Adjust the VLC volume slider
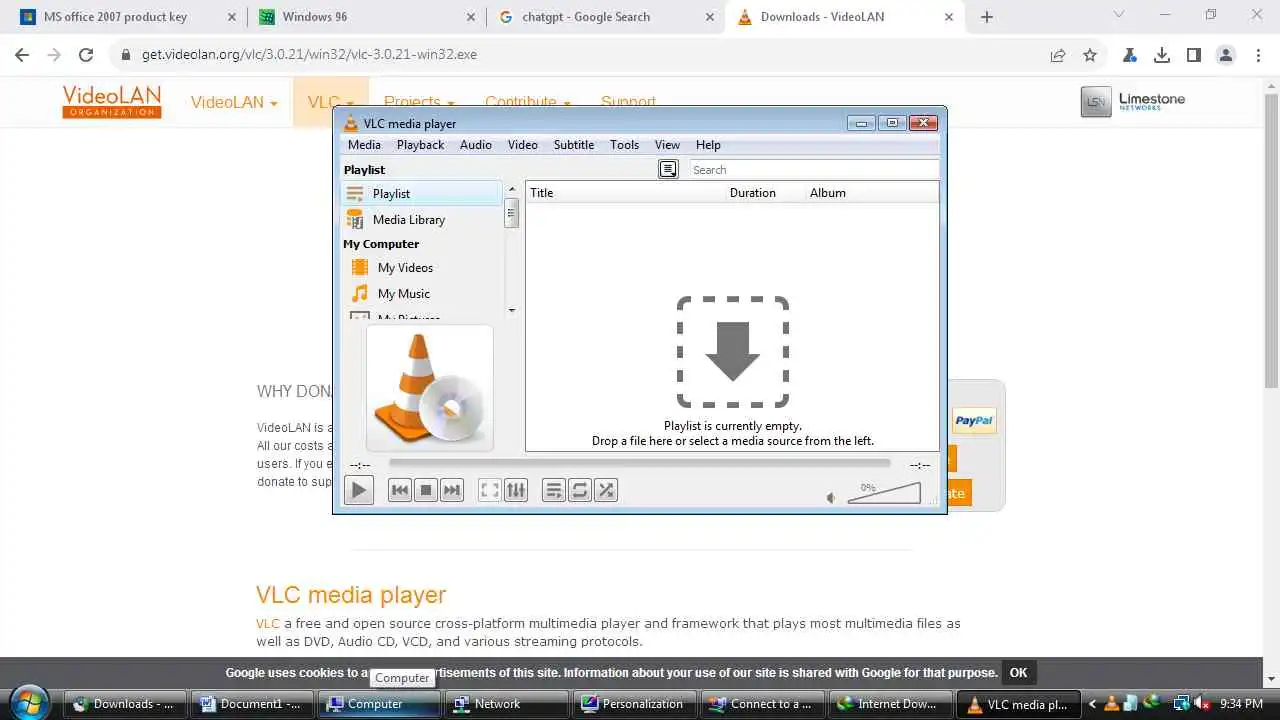This screenshot has width=1280, height=720. coord(884,492)
